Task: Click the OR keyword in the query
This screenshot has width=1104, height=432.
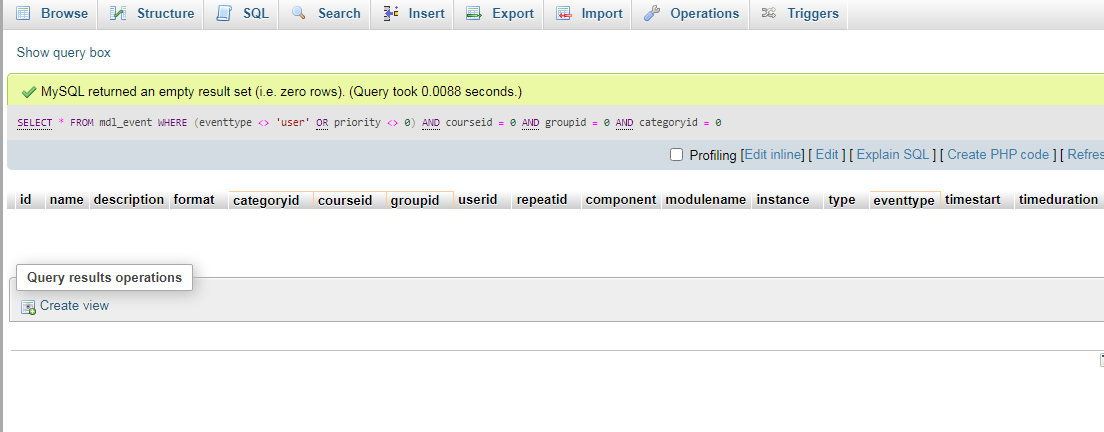Action: coord(322,123)
